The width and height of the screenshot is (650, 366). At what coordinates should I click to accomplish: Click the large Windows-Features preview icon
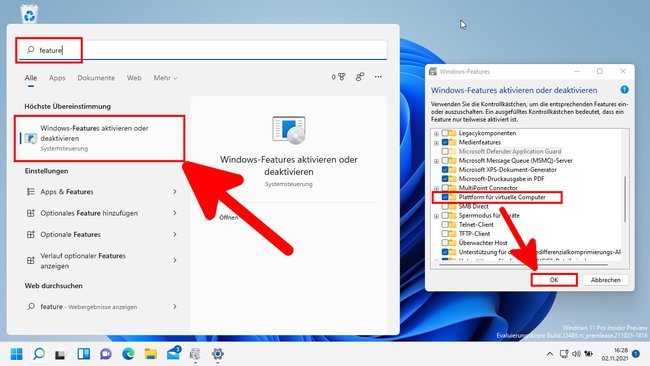(289, 130)
